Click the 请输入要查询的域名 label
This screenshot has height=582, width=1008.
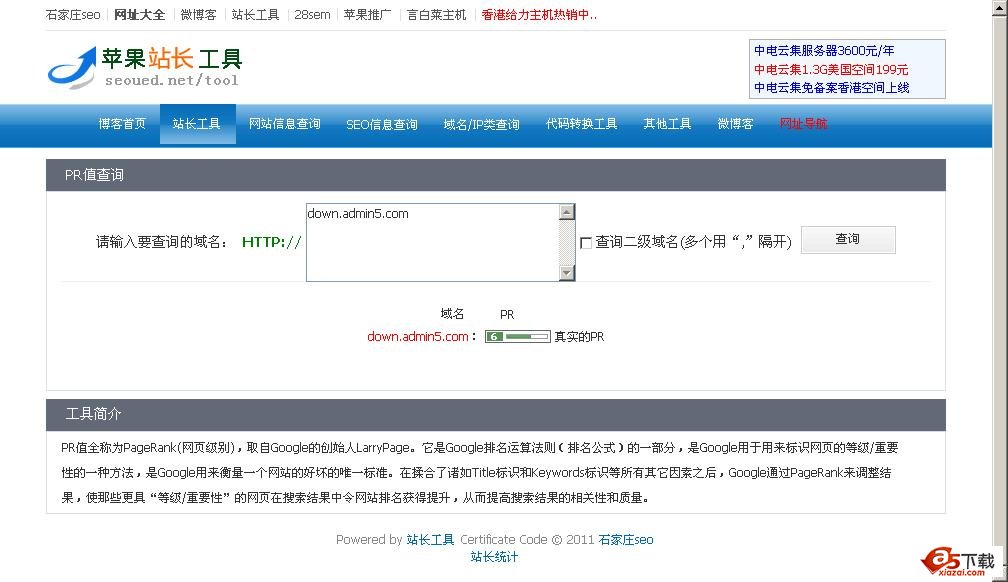[x=162, y=242]
